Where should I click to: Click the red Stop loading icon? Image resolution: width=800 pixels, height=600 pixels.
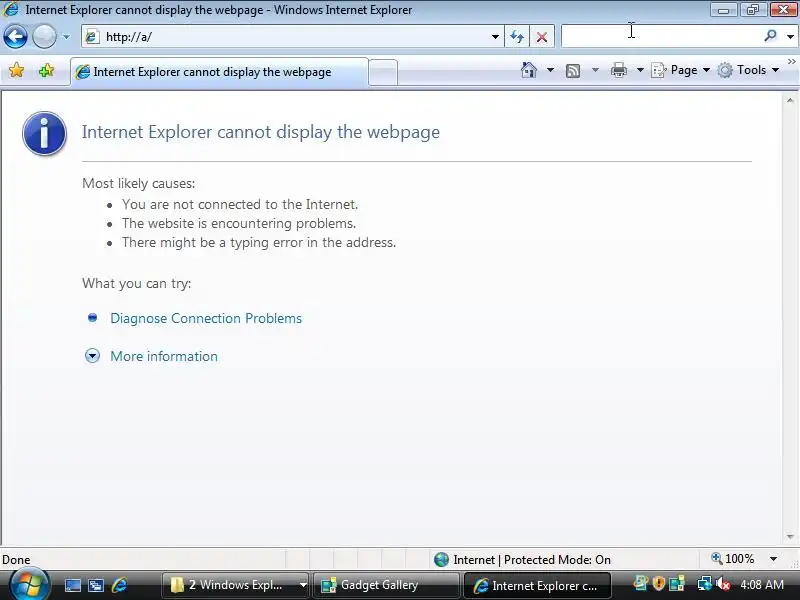coord(542,37)
